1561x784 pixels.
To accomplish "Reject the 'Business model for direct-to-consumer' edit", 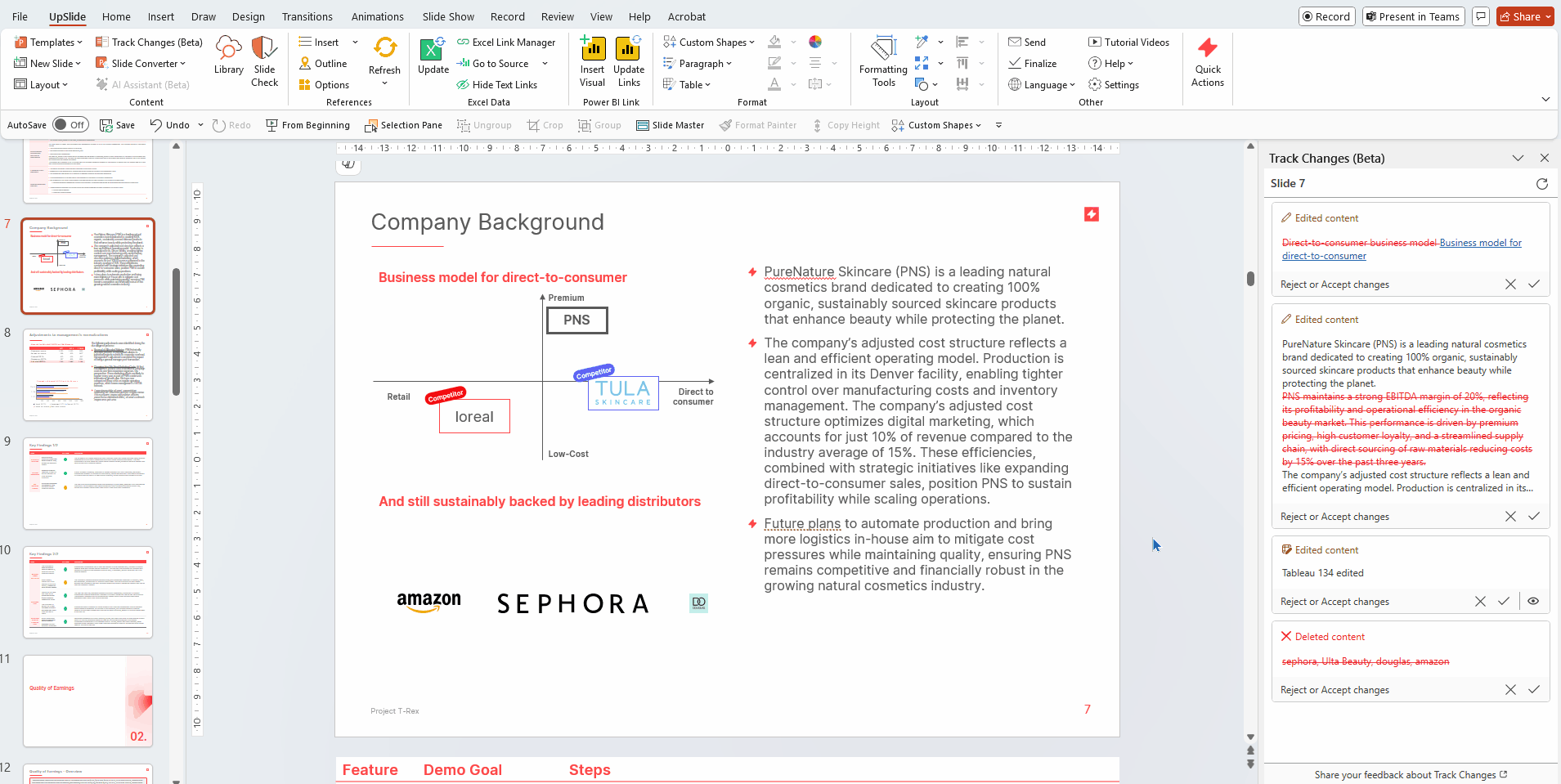I will (1510, 284).
